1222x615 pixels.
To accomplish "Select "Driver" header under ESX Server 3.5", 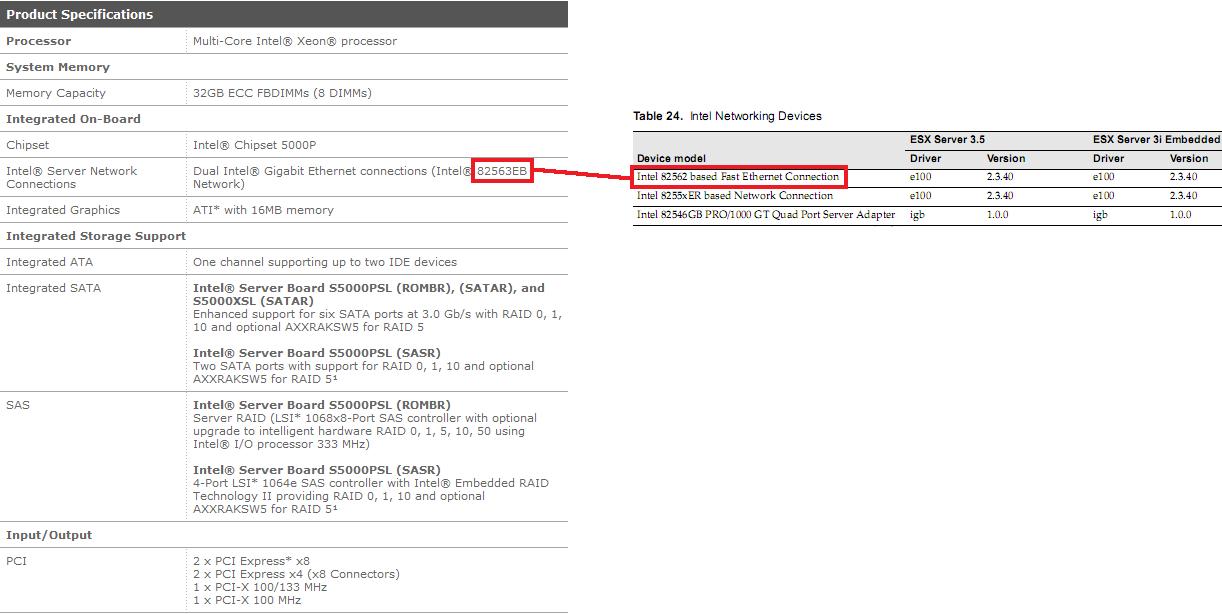I will click(x=925, y=158).
